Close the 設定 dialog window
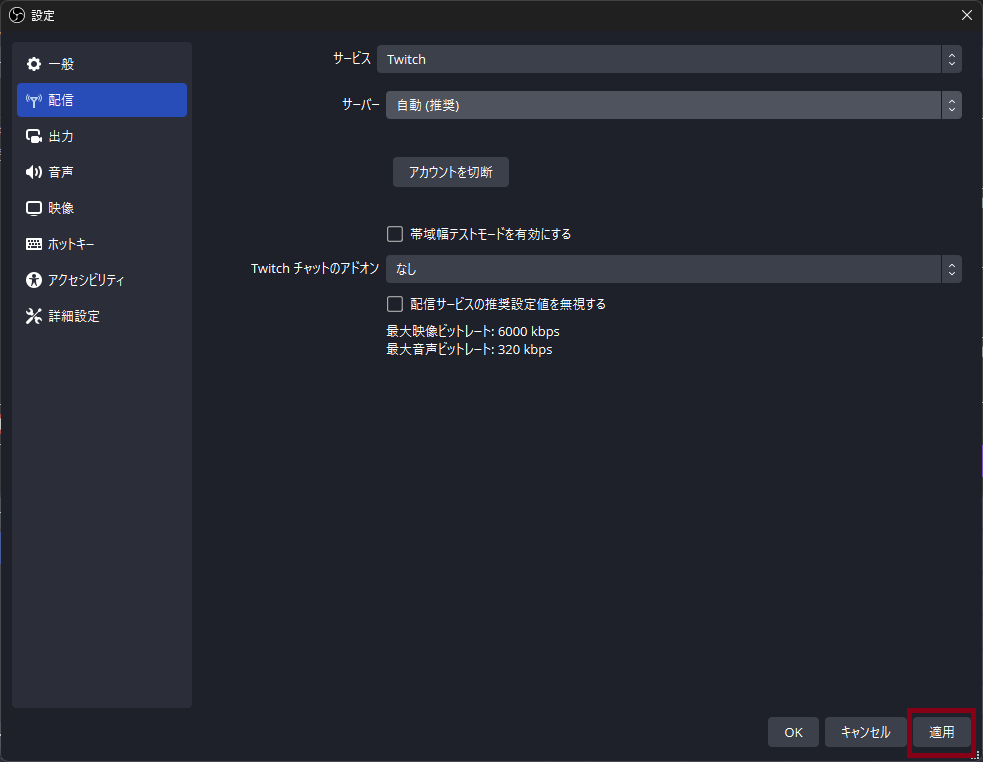Image resolution: width=983 pixels, height=762 pixels. pos(966,15)
